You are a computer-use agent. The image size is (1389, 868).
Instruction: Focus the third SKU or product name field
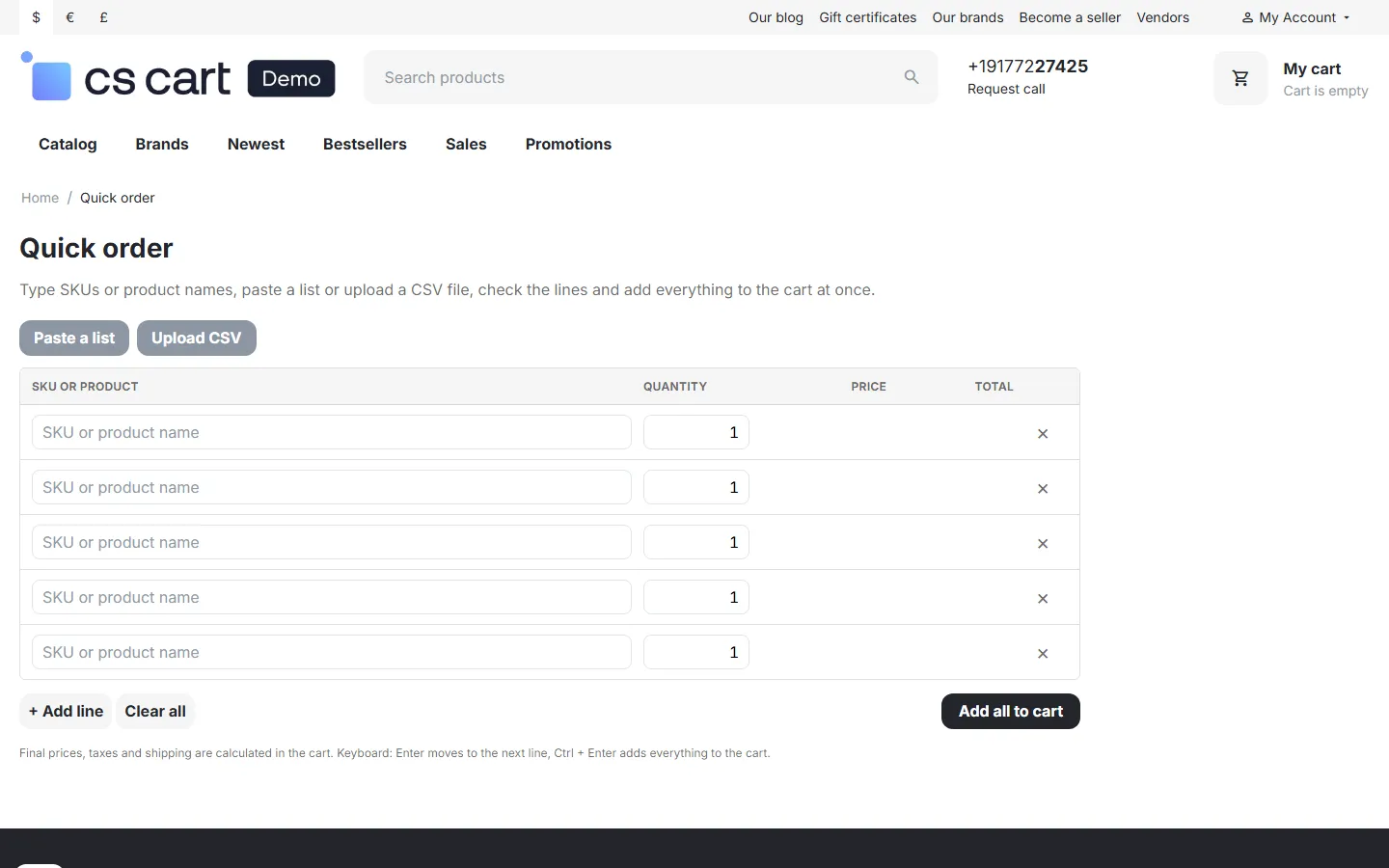(x=332, y=542)
